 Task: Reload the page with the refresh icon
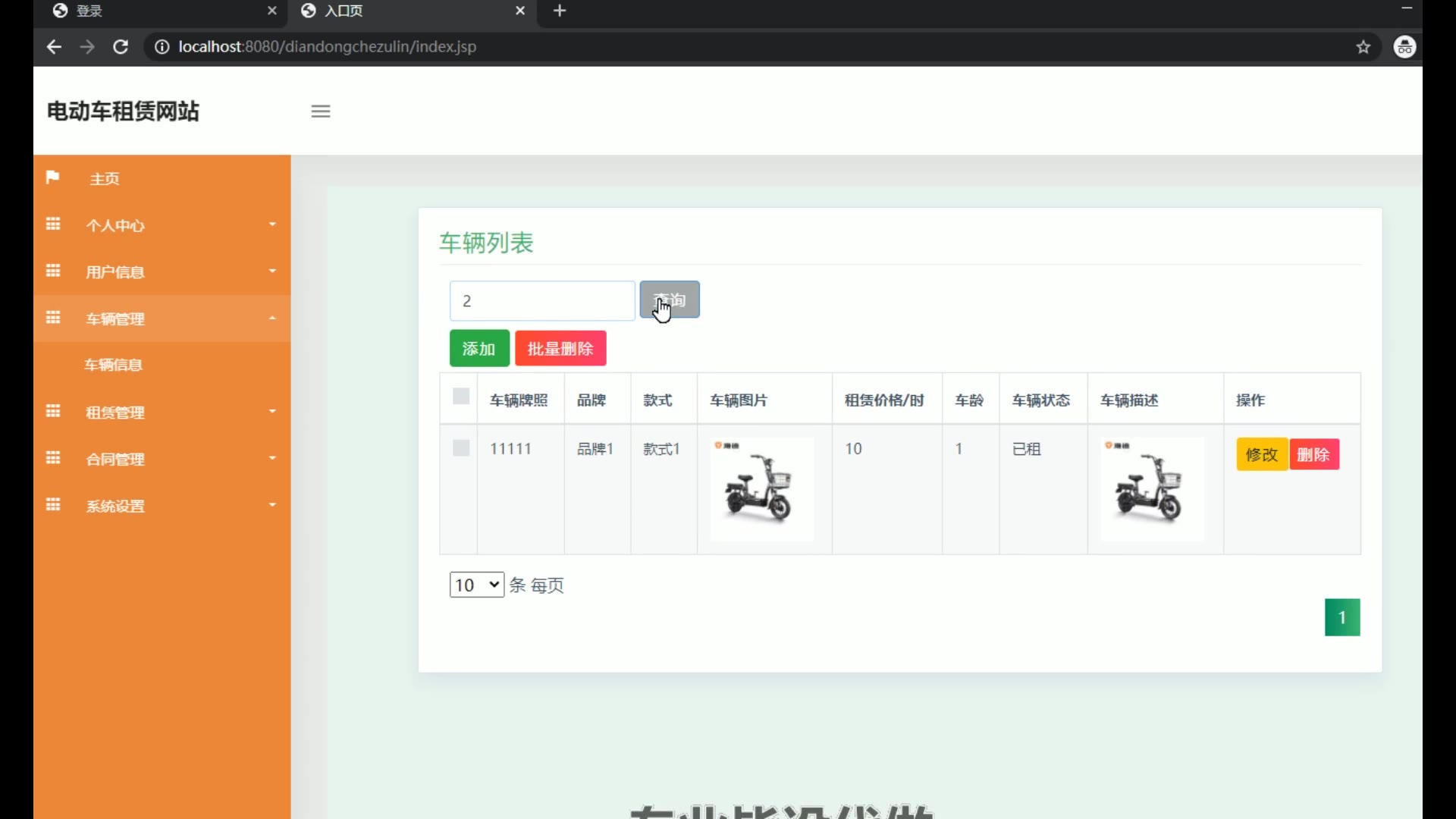point(121,47)
